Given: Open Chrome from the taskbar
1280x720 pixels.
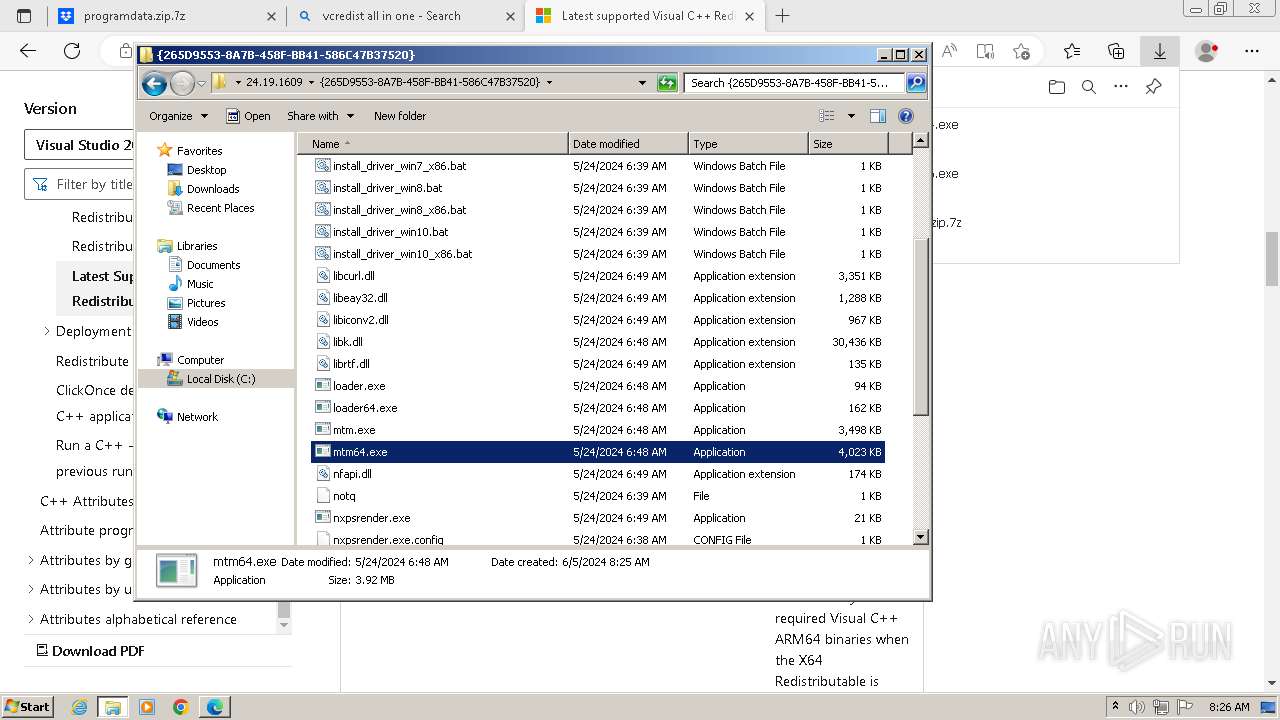Looking at the screenshot, I should (x=181, y=707).
